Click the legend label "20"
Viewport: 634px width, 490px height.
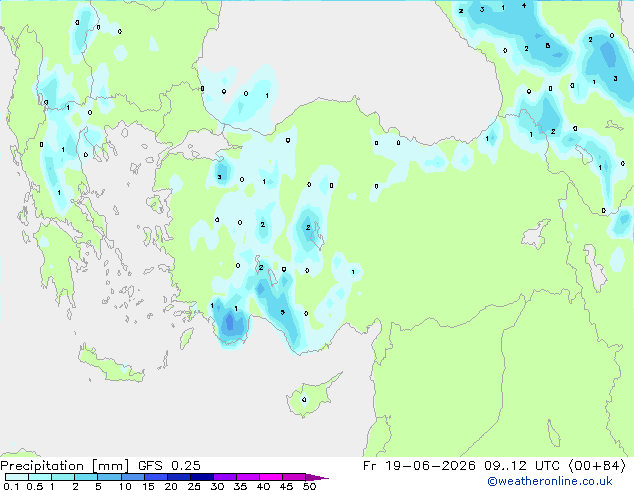pyautogui.click(x=171, y=486)
